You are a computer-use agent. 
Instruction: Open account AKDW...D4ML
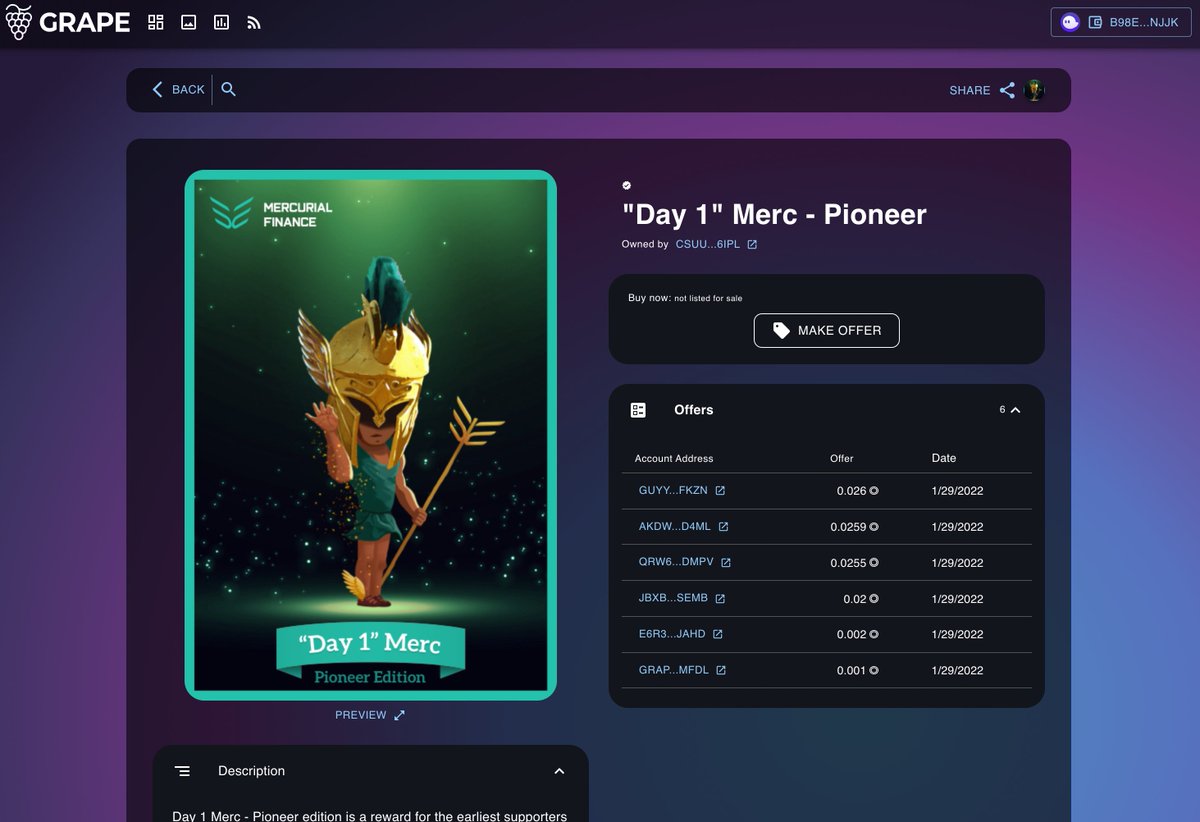click(x=675, y=527)
